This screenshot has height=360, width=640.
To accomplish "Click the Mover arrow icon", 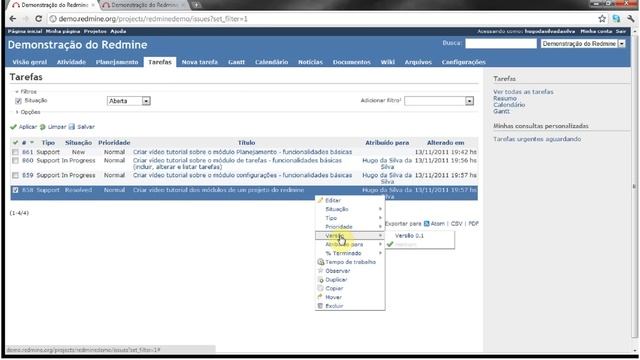I will [x=320, y=297].
